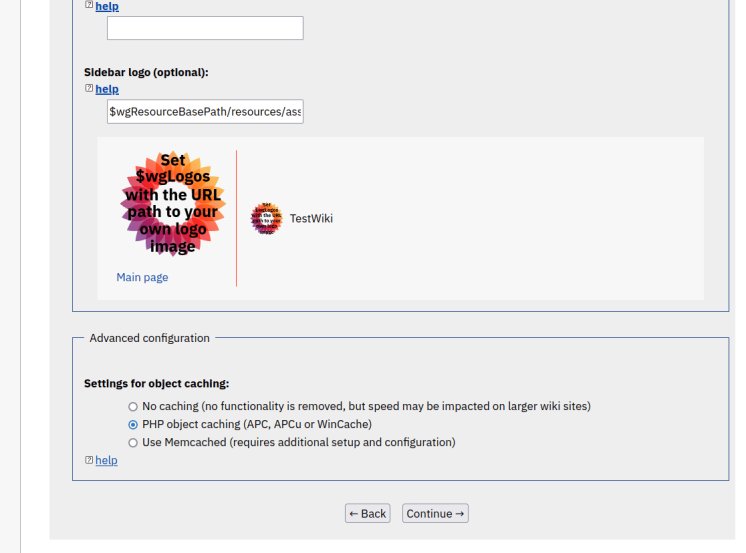
Task: Click the small logo icon beside TestWiki
Action: 267,218
